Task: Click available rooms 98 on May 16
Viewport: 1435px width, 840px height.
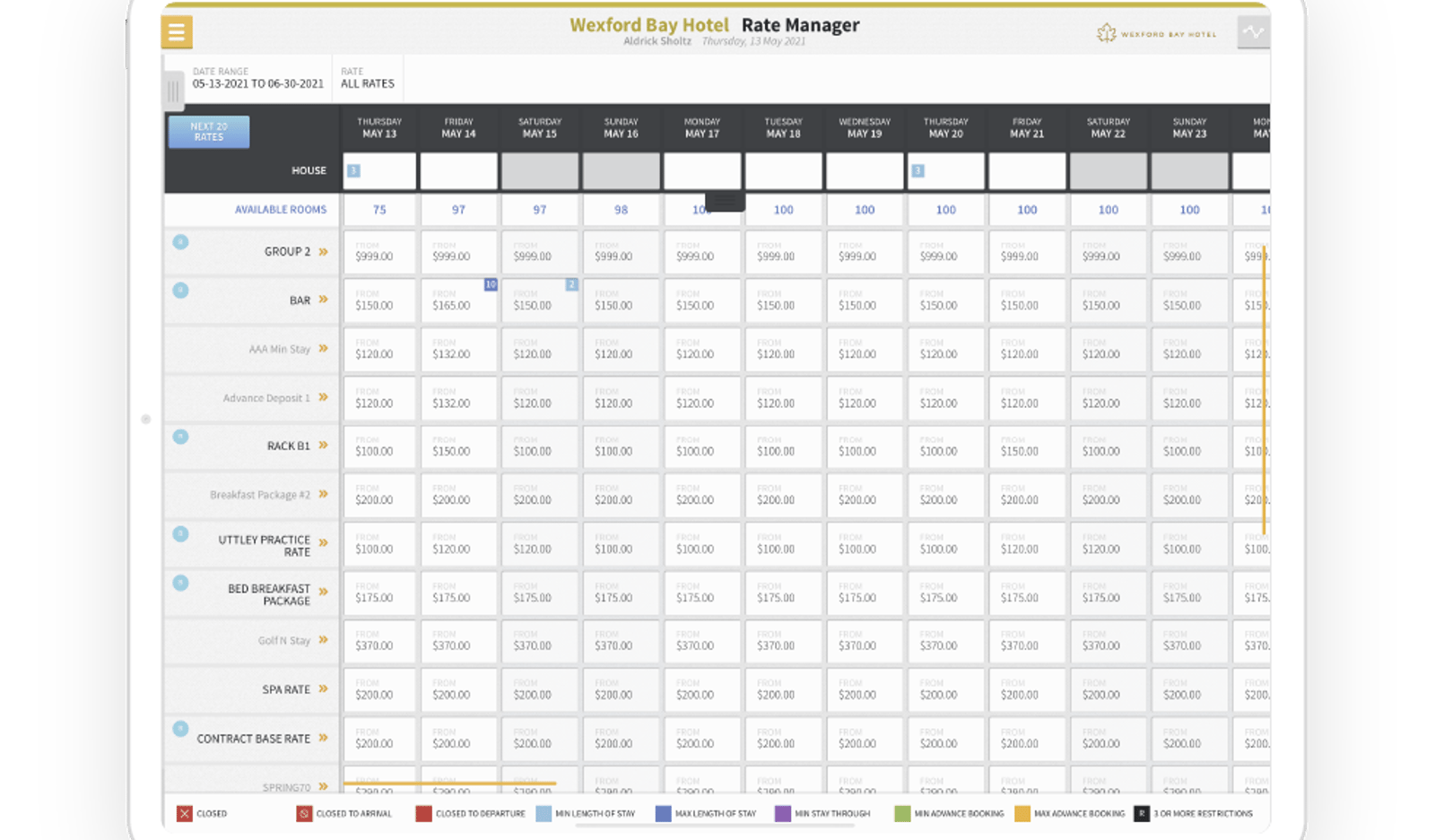Action: [621, 210]
